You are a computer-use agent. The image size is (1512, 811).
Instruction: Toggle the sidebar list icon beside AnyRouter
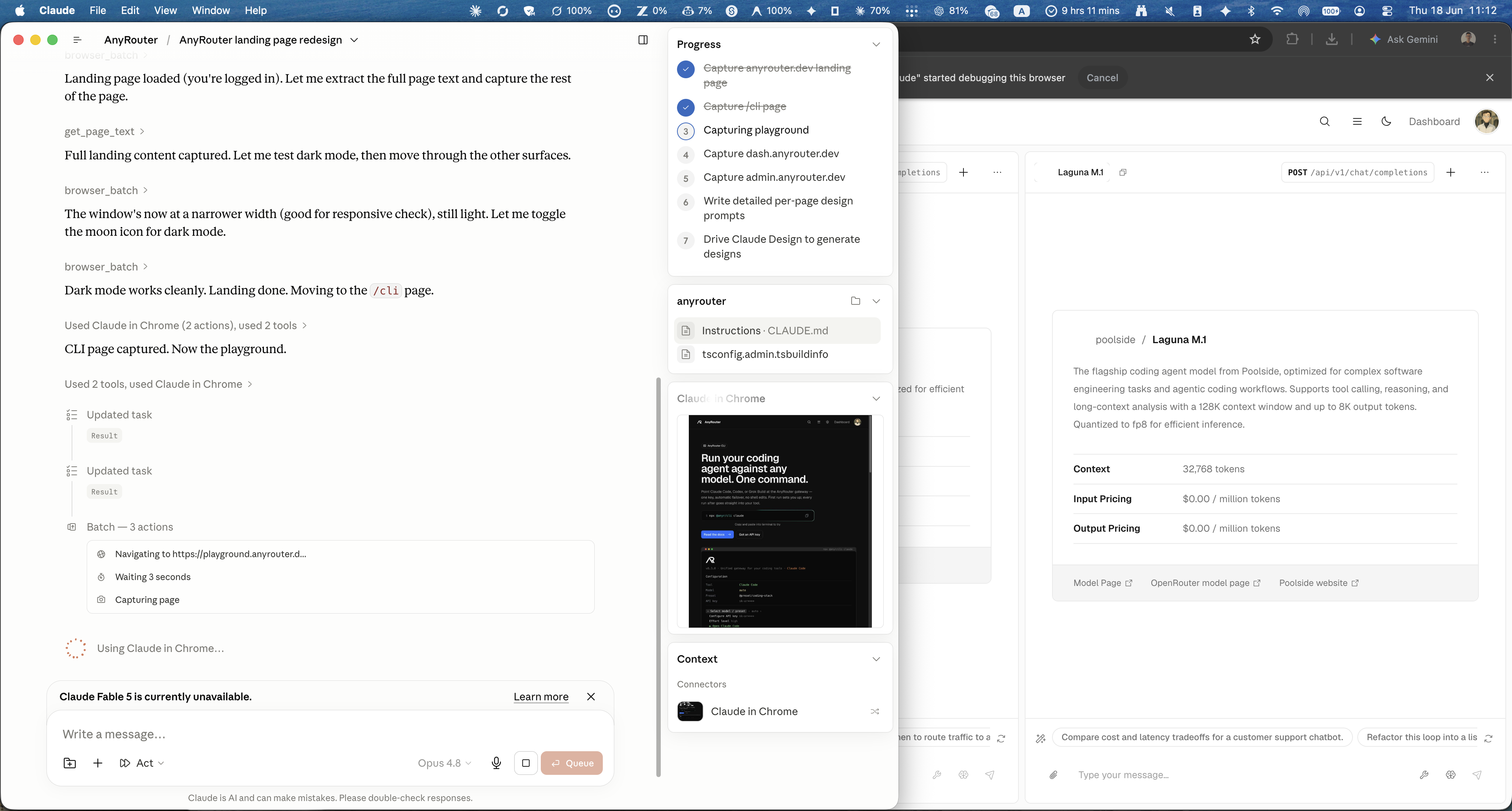pyautogui.click(x=77, y=40)
